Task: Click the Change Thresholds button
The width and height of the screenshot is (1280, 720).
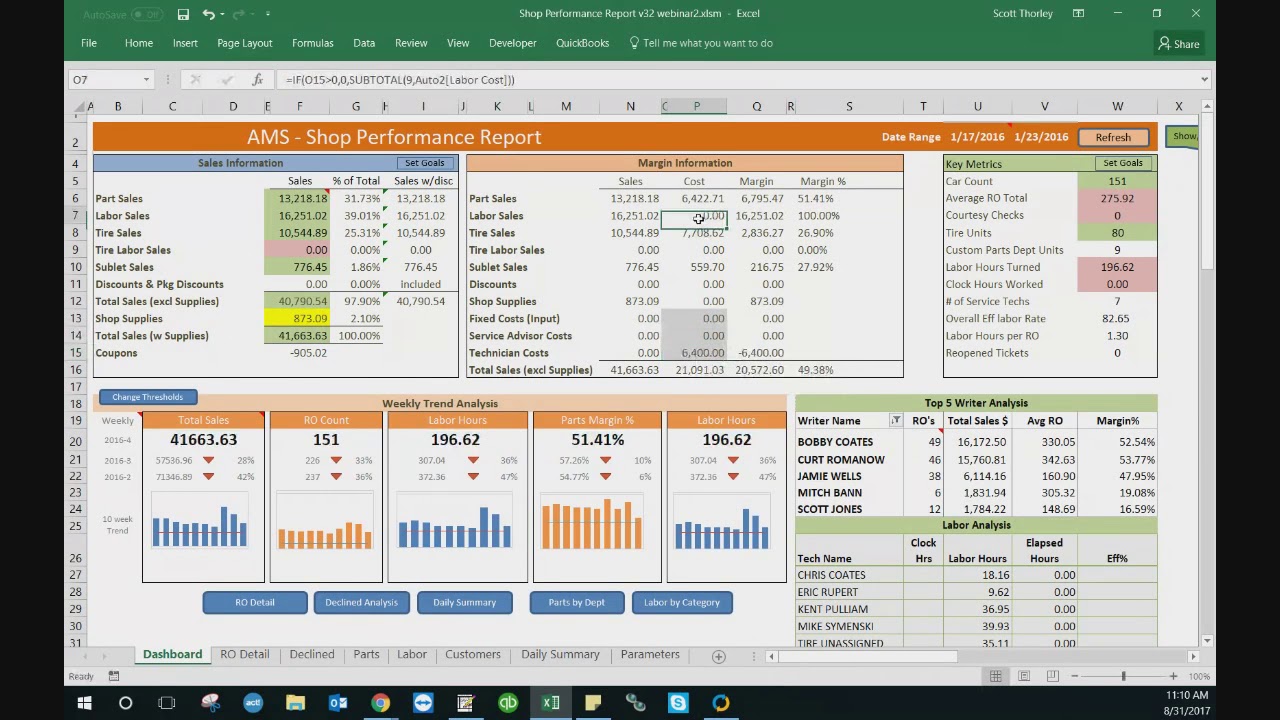Action: pos(147,397)
